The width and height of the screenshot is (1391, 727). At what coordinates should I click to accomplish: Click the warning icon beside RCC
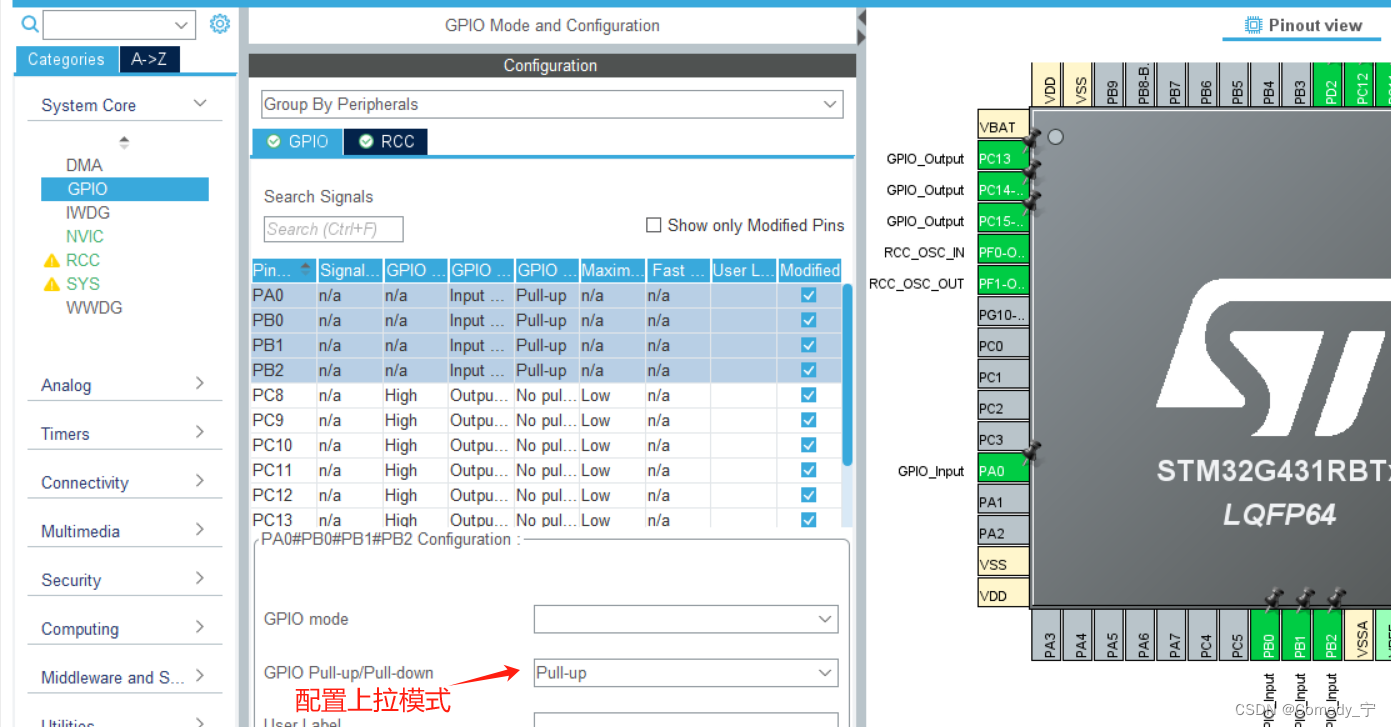[x=53, y=260]
